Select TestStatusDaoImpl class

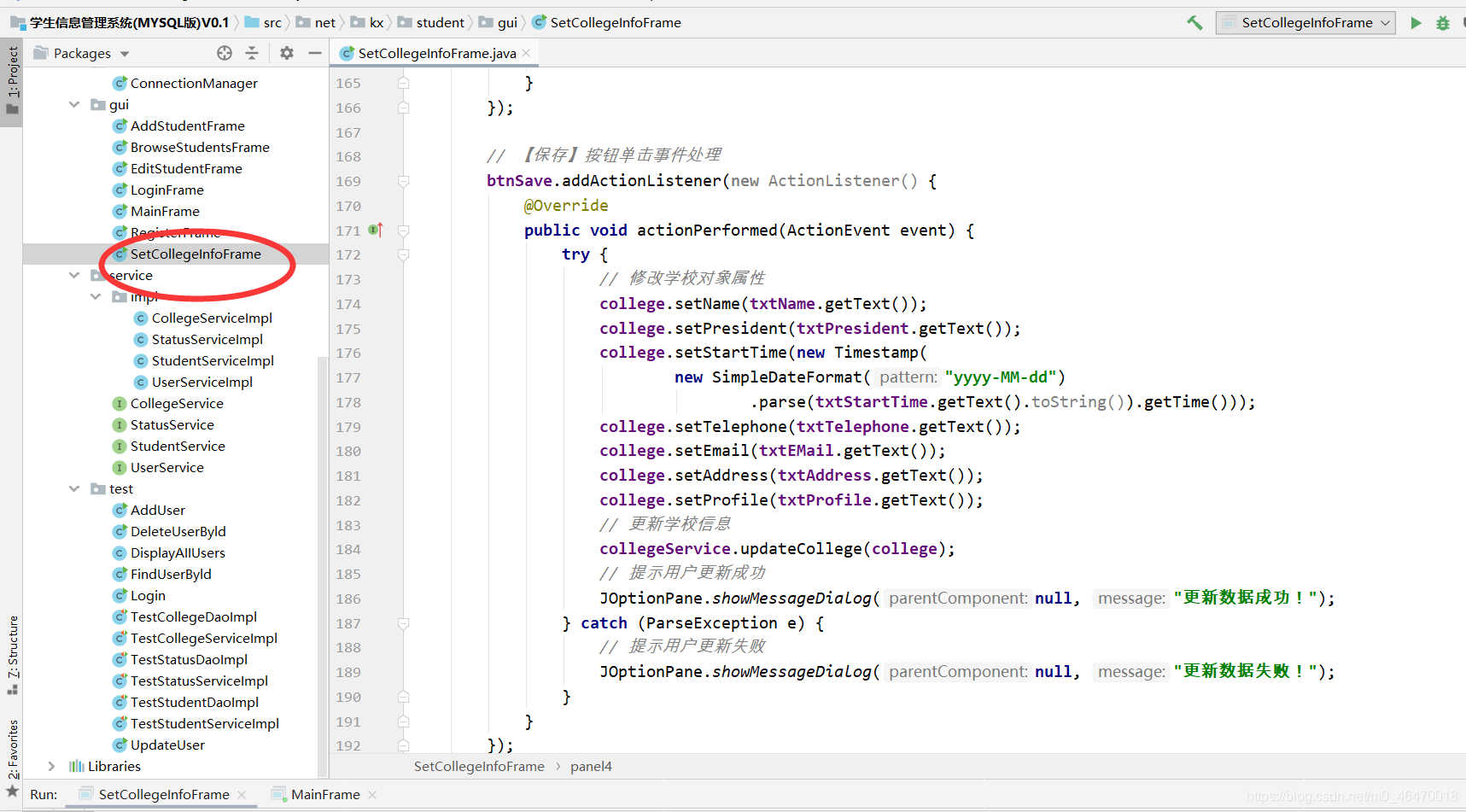click(189, 659)
